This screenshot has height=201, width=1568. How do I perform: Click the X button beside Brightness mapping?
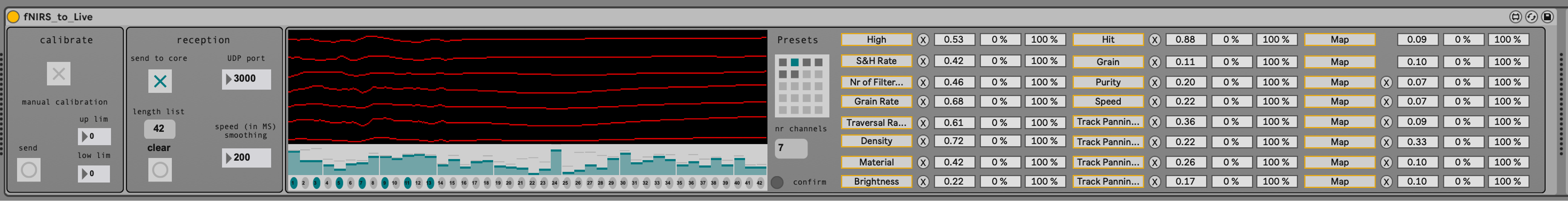[923, 182]
